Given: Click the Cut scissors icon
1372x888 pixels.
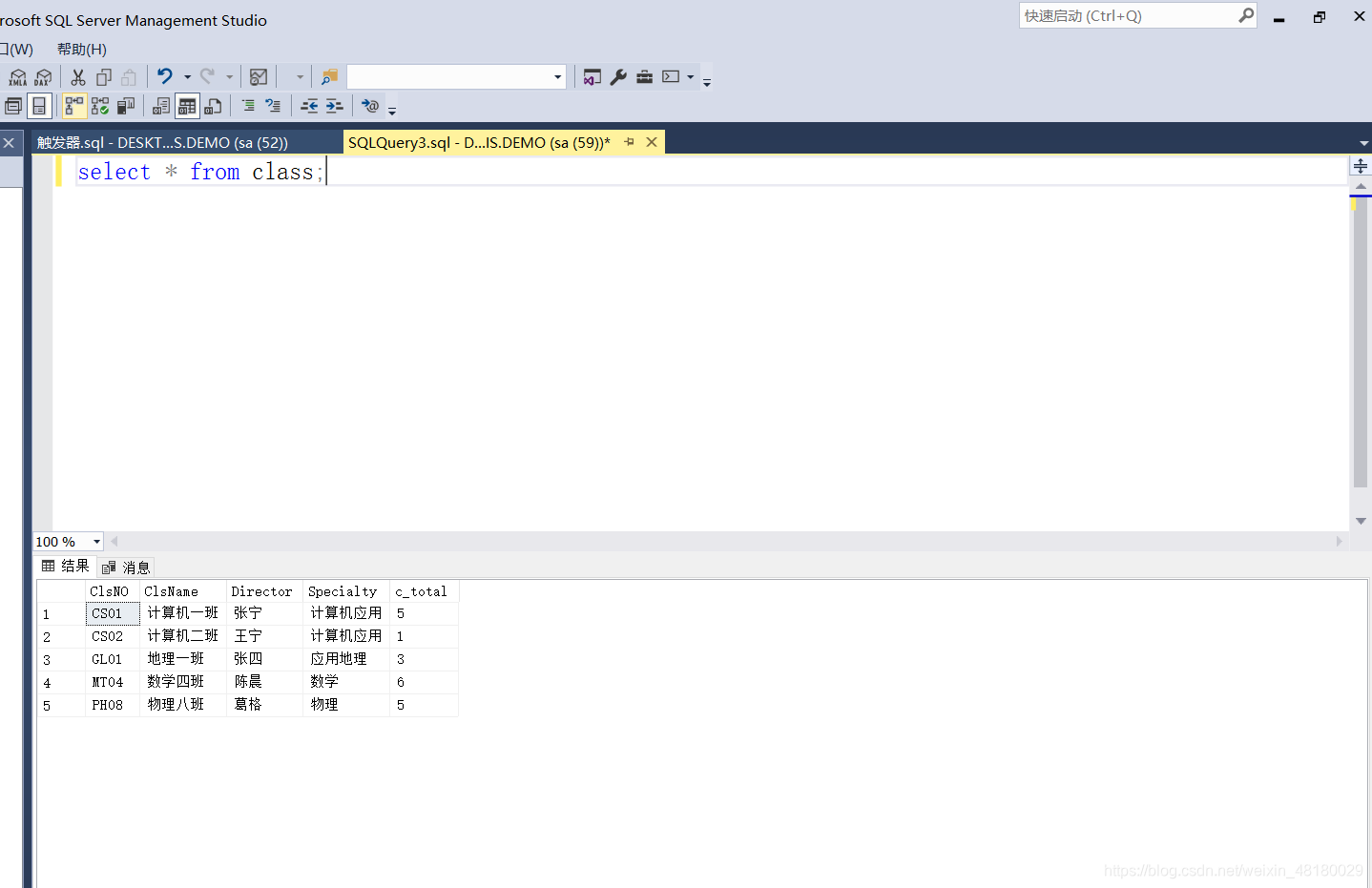Looking at the screenshot, I should 78,77.
